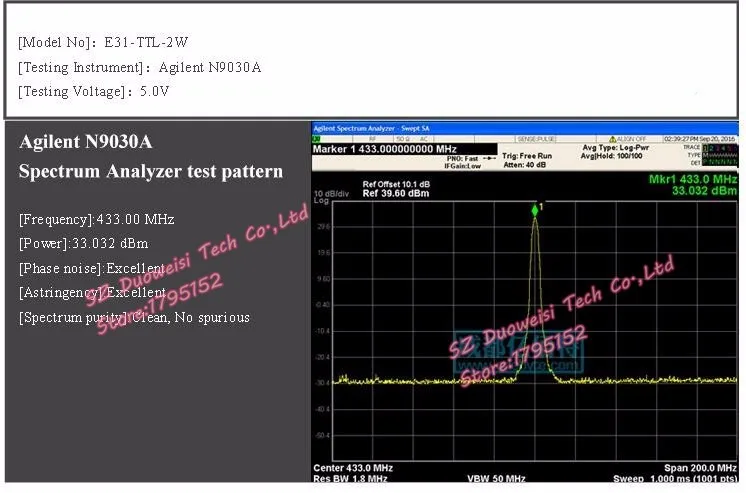Screen dimensions: 746x493
Task: Click the Atten: 40 dB readout
Action: pos(524,165)
